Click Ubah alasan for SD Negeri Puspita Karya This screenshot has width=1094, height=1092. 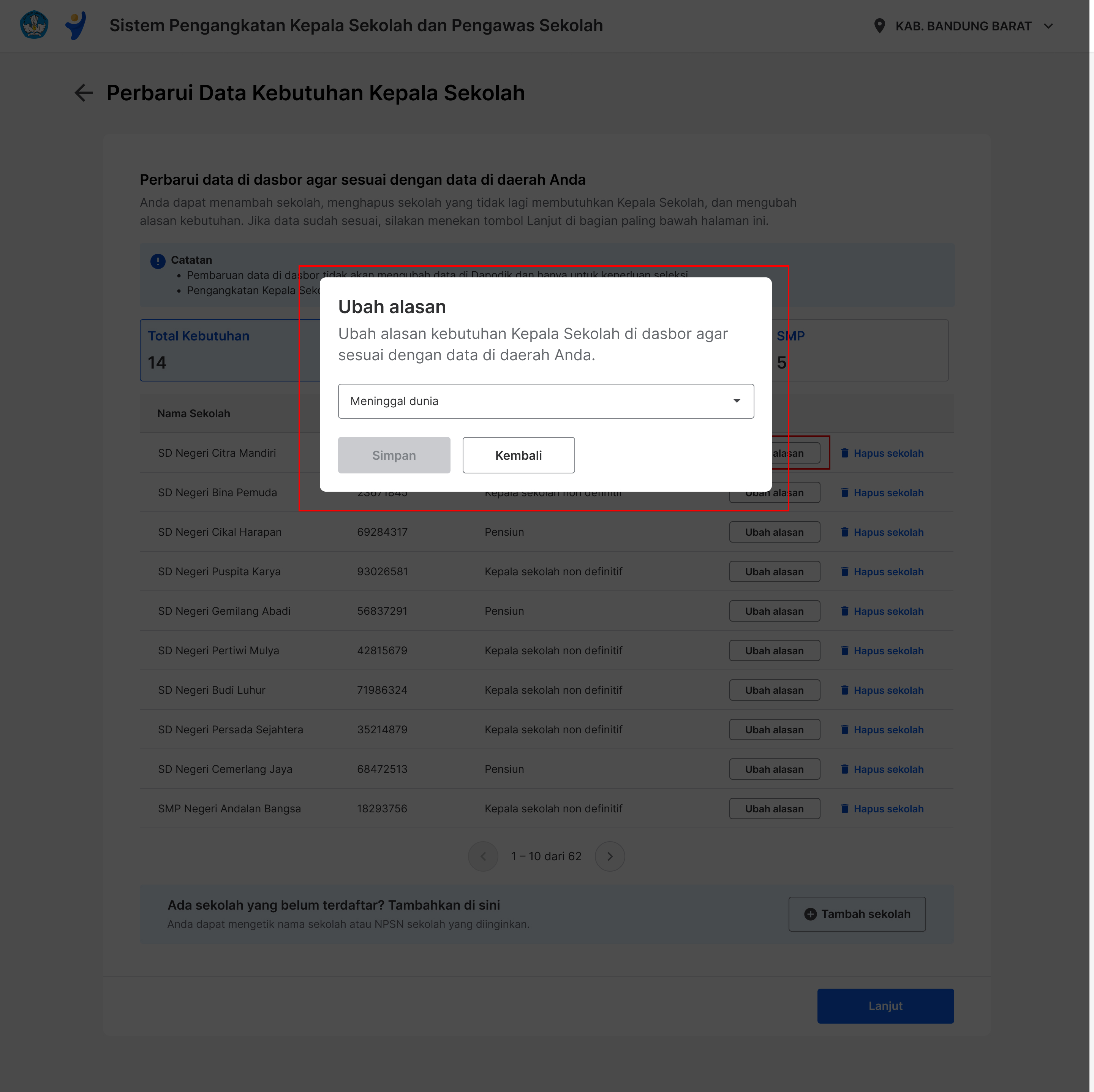[775, 571]
